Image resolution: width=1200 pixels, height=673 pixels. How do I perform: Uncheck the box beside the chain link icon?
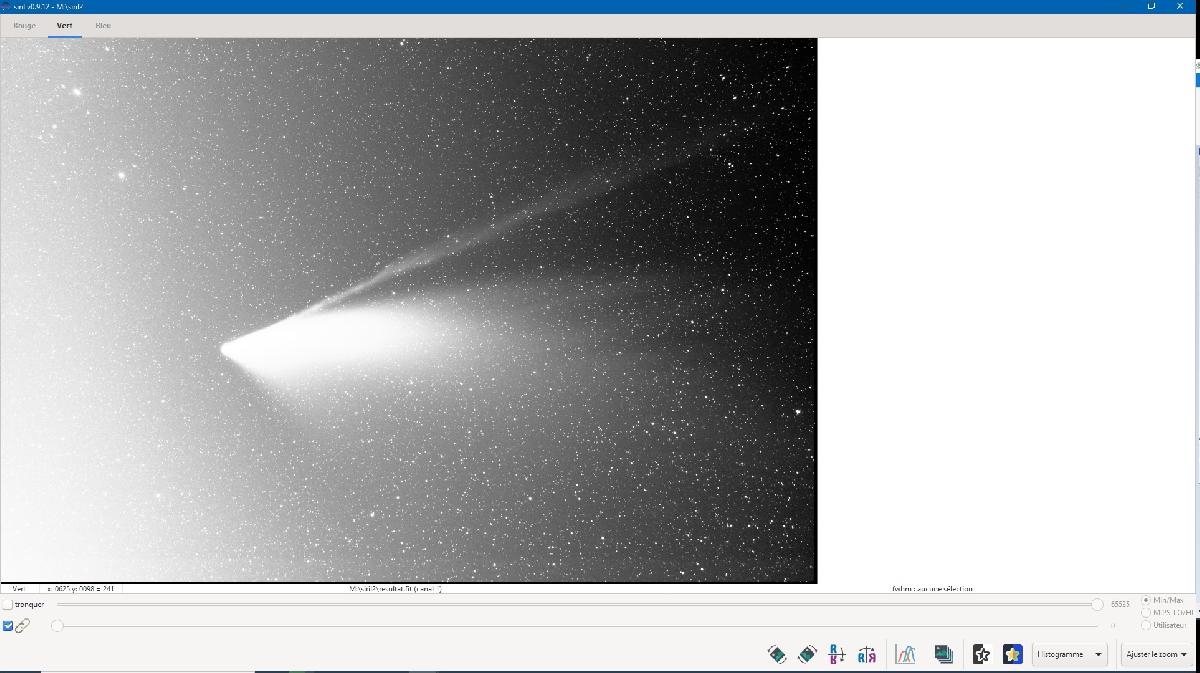click(8, 626)
